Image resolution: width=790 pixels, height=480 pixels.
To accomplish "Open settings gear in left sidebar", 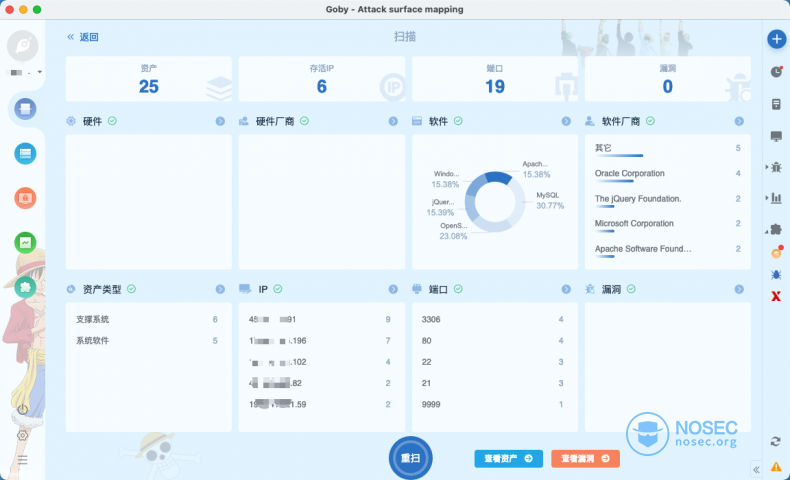I will 23,435.
